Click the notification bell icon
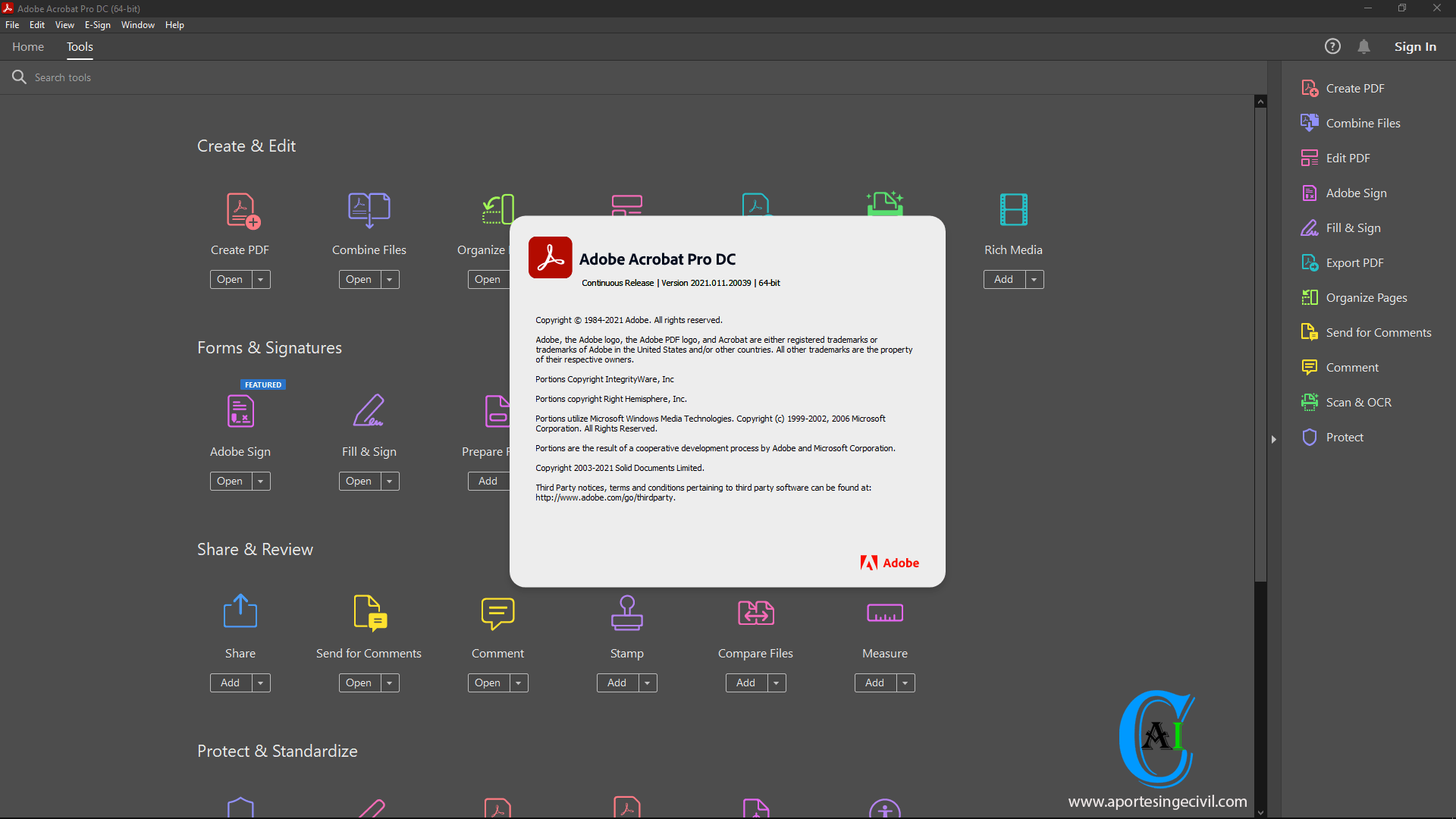This screenshot has height=819, width=1456. click(x=1364, y=46)
